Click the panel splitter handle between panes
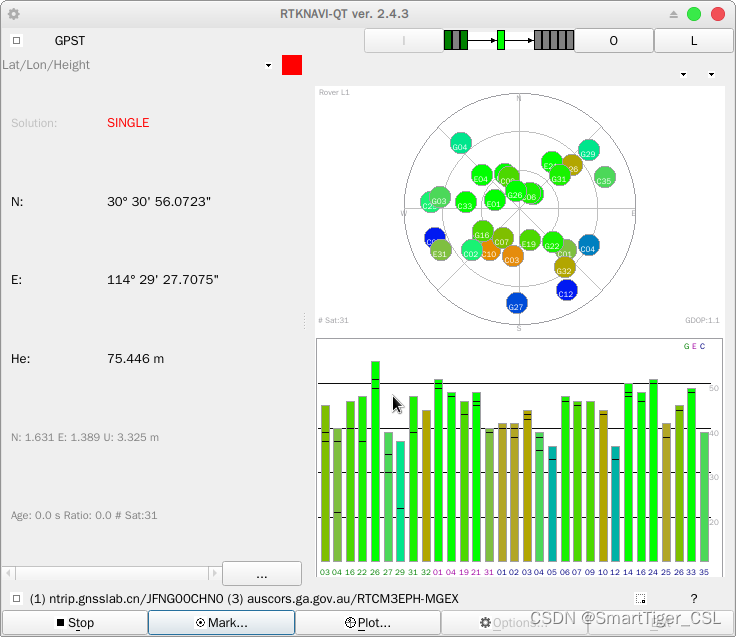This screenshot has height=637, width=736. 305,321
